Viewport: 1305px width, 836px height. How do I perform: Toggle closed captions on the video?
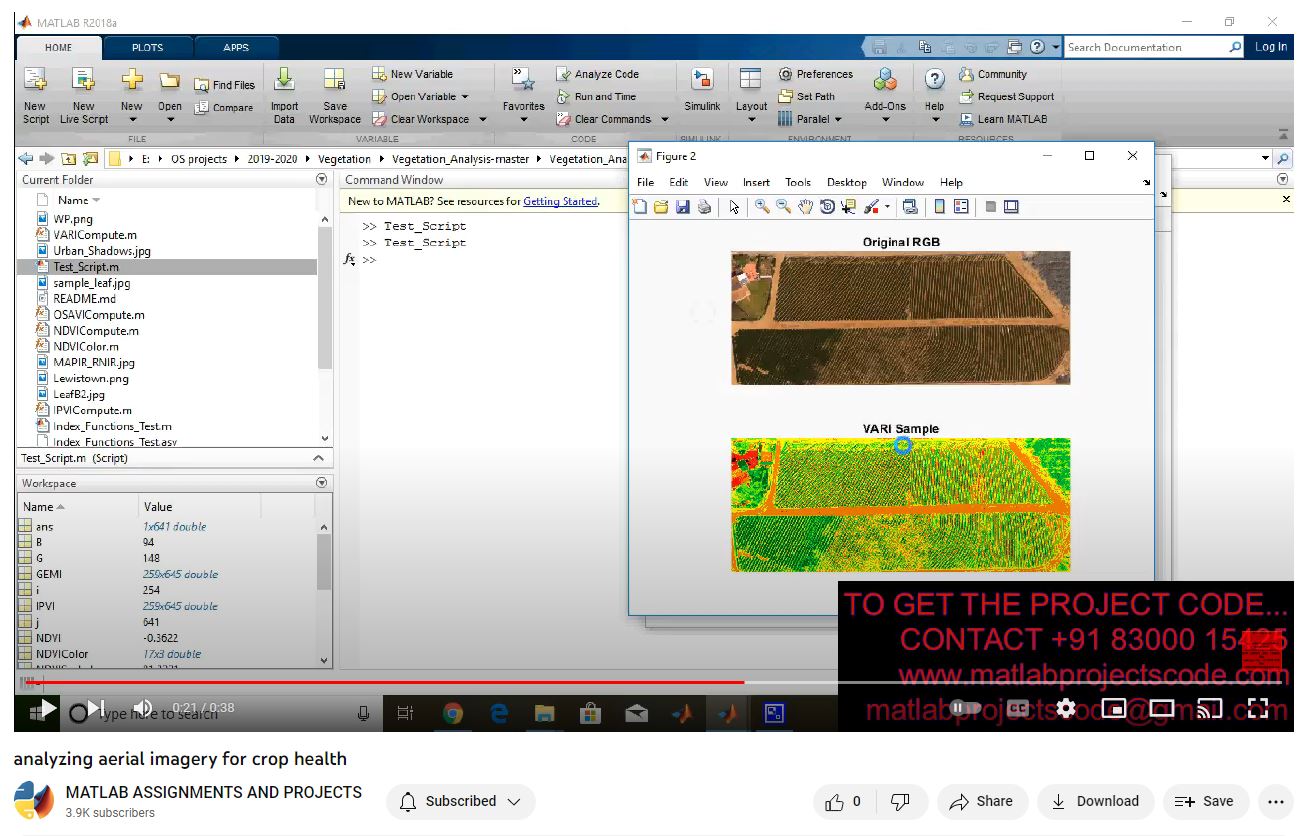pos(1018,708)
